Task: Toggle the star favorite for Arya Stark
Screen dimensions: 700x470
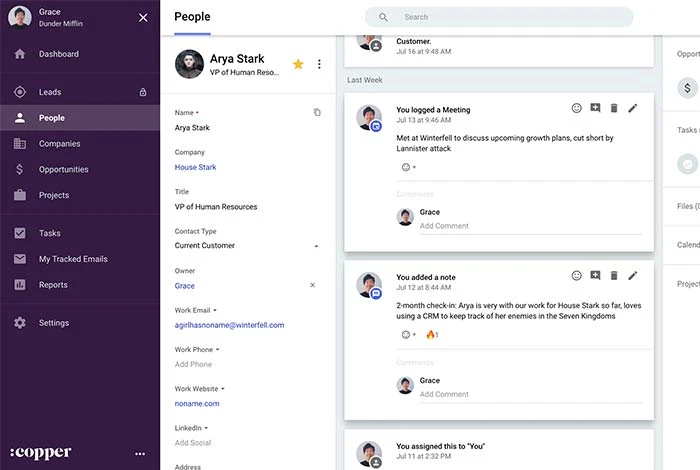Action: click(x=298, y=64)
